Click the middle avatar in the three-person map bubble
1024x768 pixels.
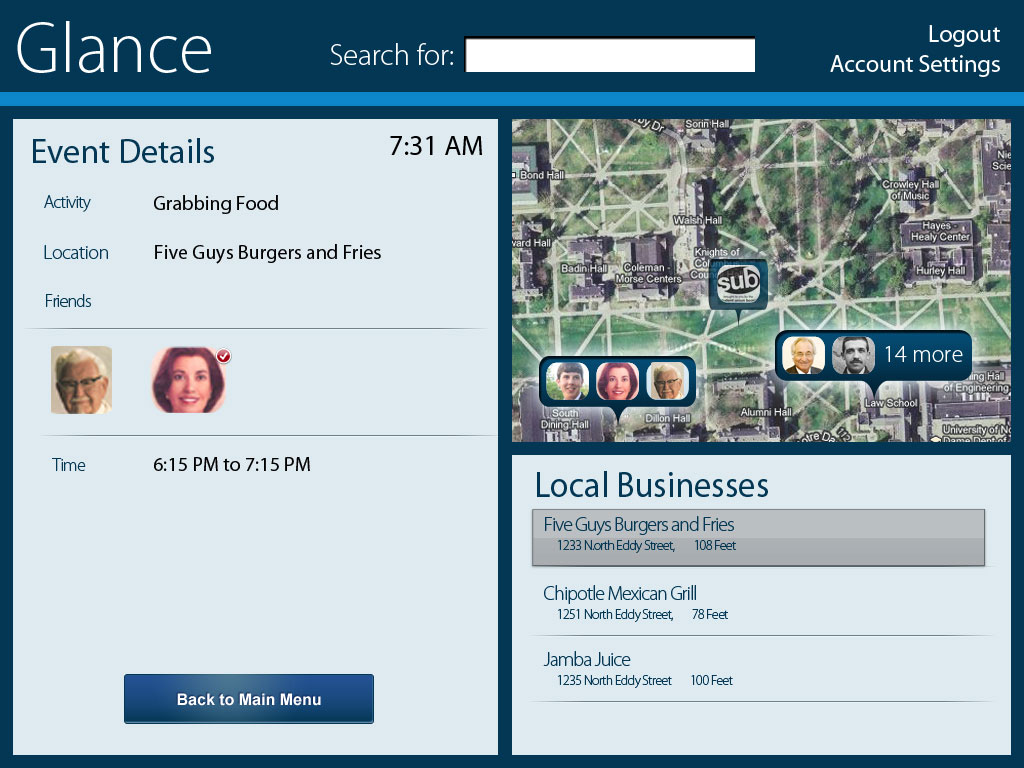(617, 381)
